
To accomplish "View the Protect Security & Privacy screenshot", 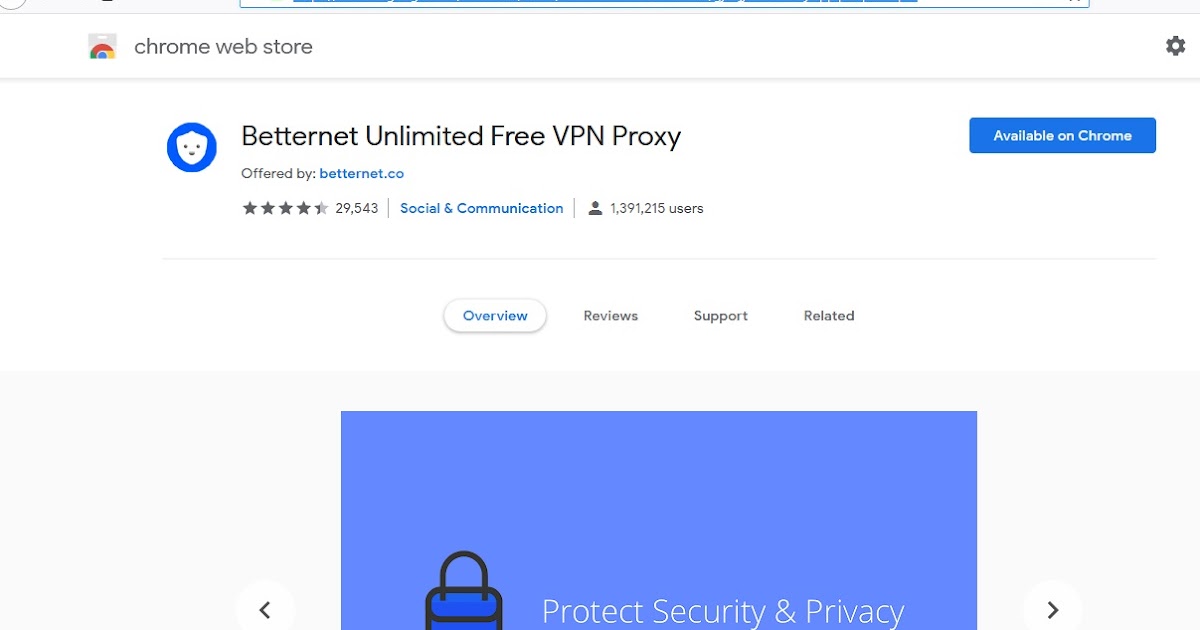I will click(659, 520).
